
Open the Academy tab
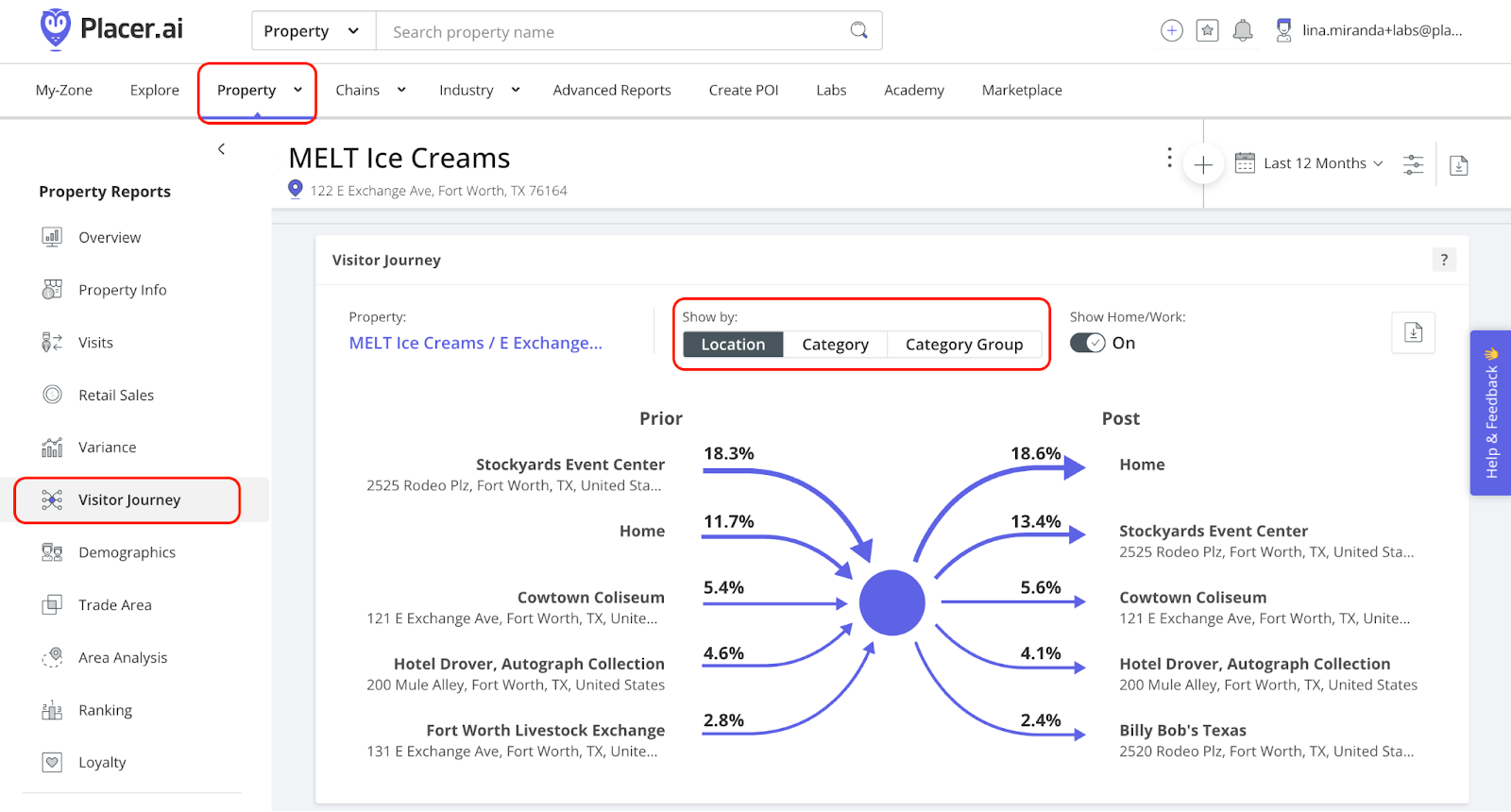pos(914,90)
